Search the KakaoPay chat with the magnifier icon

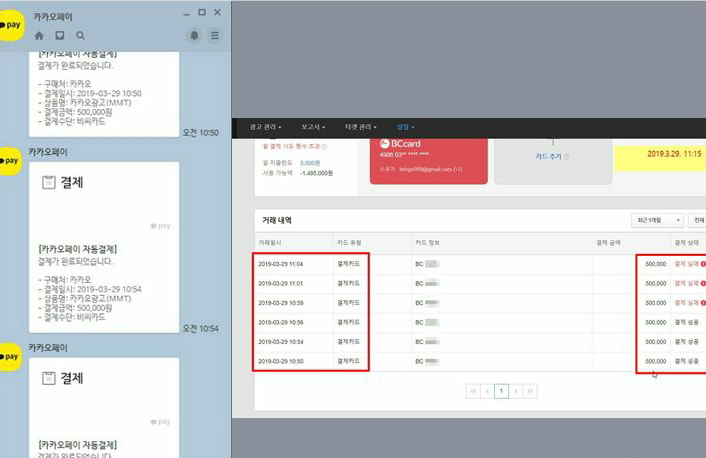click(x=80, y=36)
